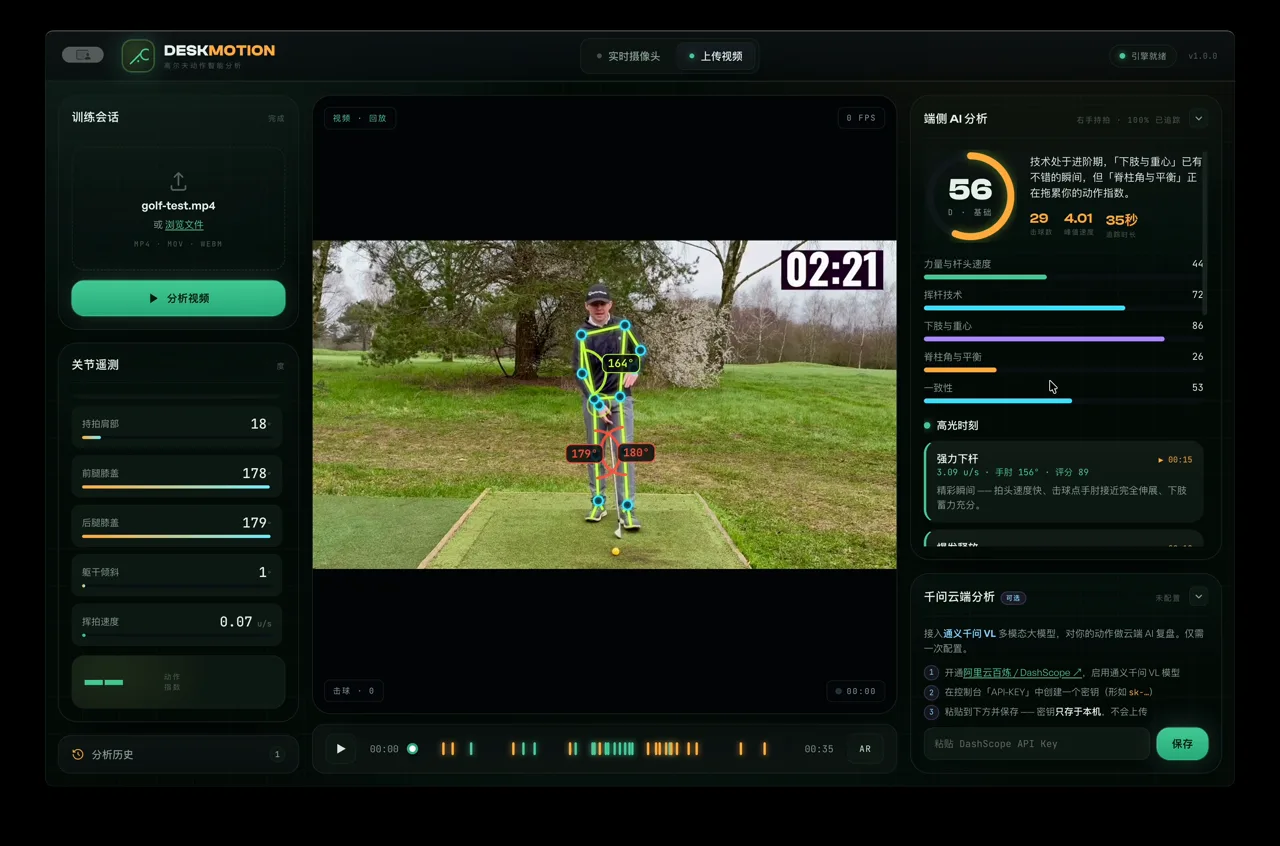
Task: Click the score ring showing 56
Action: [x=969, y=196]
